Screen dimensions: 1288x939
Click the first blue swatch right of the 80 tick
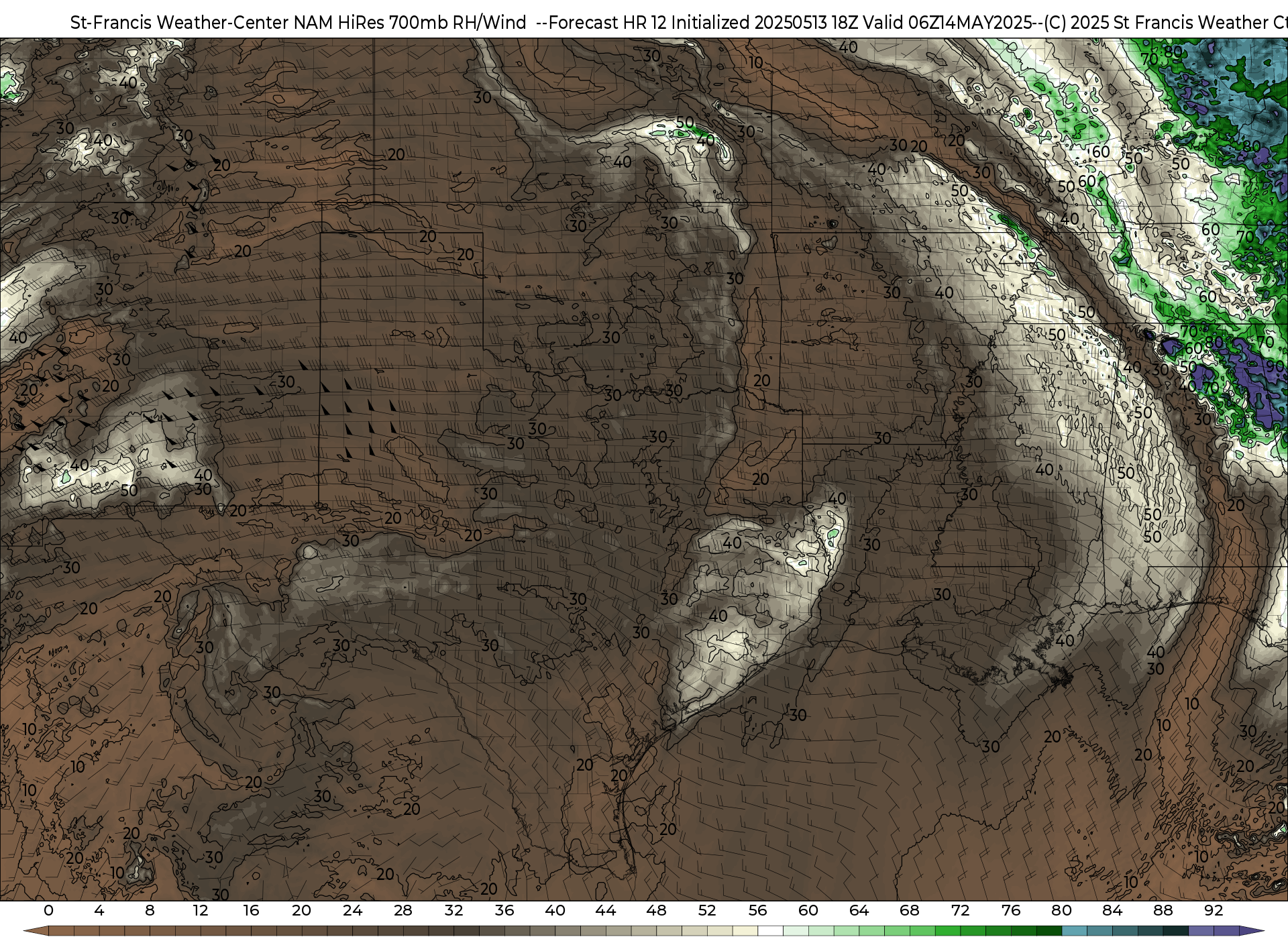pos(1074,931)
